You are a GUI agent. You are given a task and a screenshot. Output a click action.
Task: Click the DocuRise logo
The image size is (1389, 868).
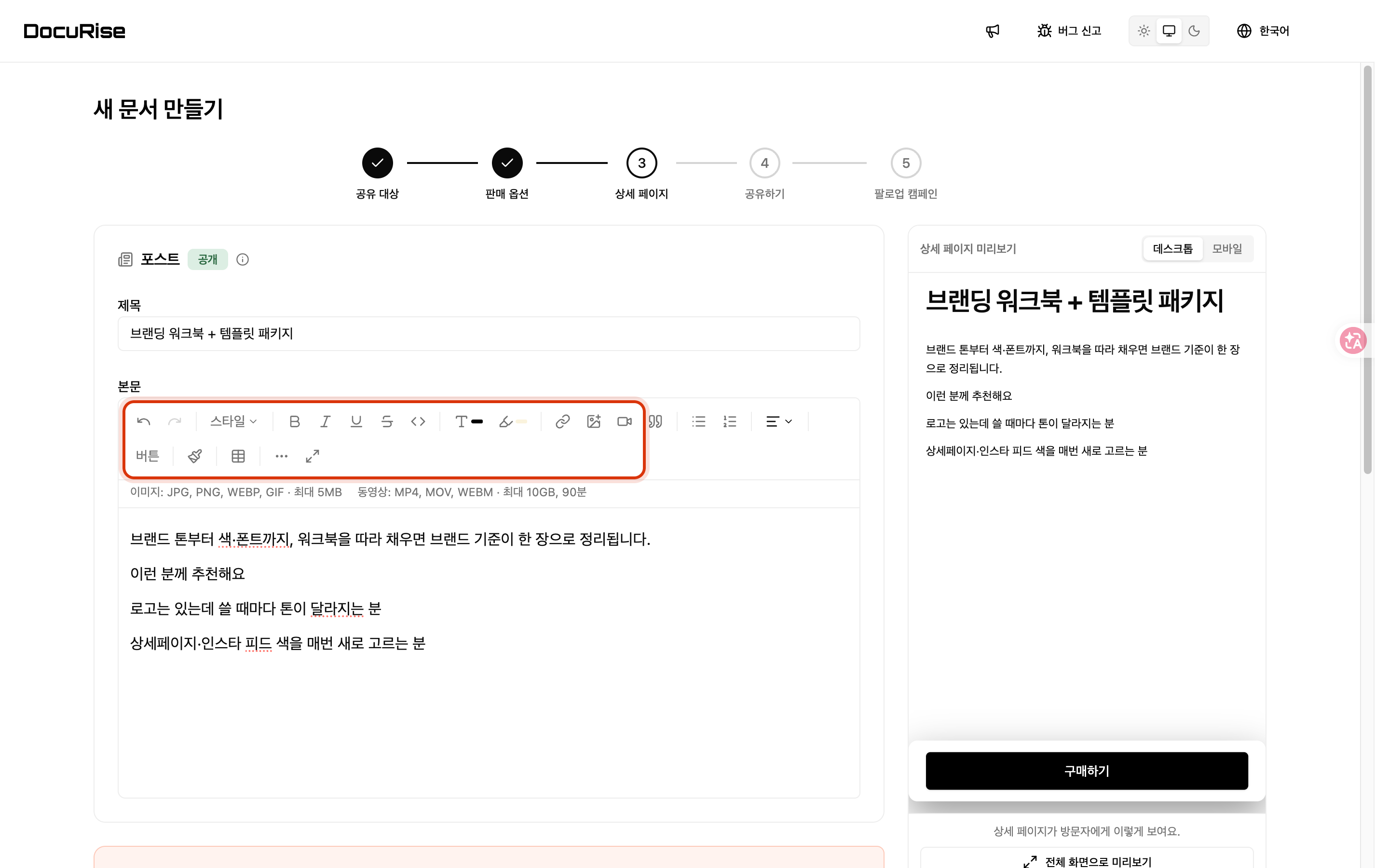(x=75, y=31)
